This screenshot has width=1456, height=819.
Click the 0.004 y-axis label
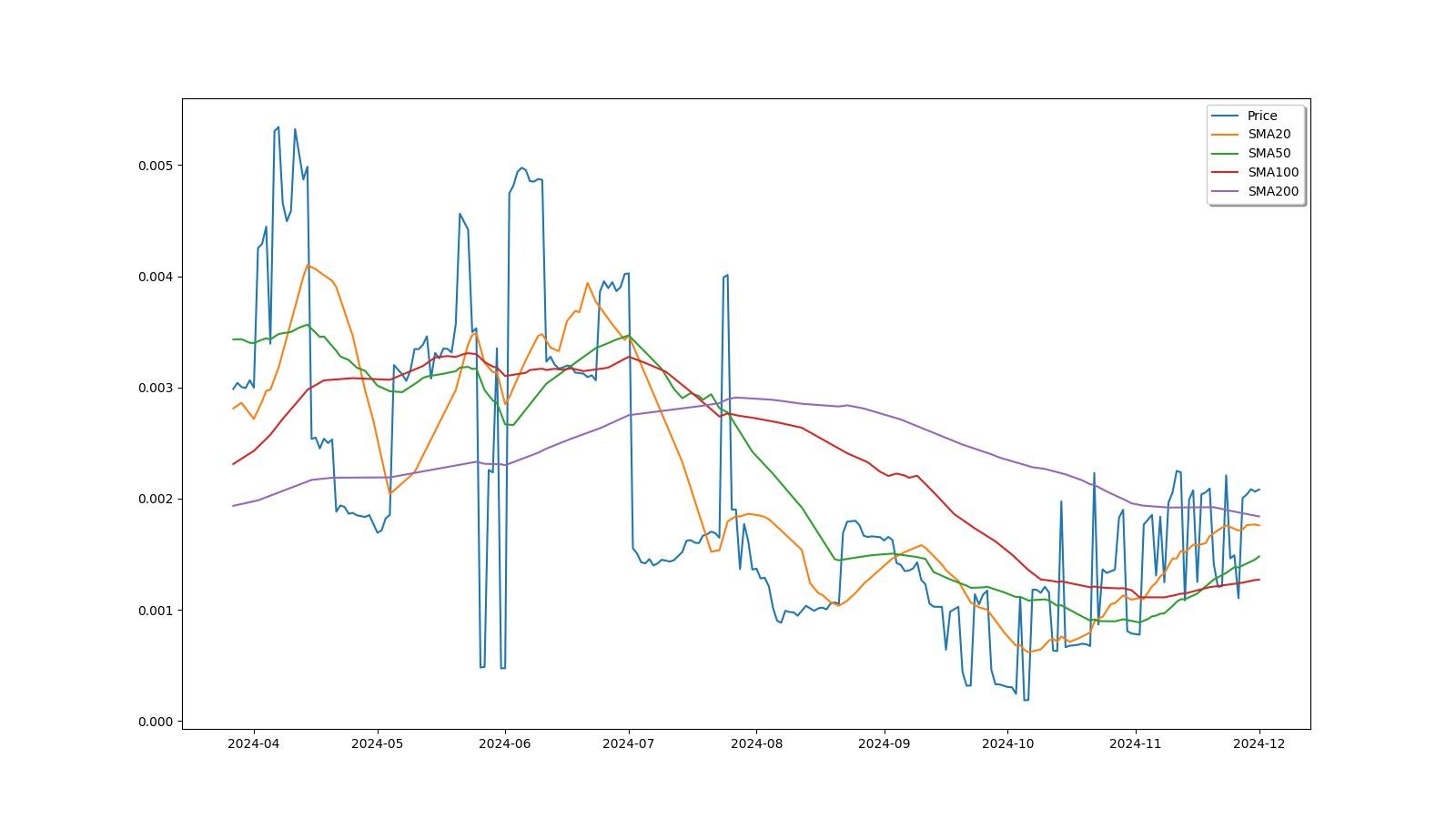[155, 277]
